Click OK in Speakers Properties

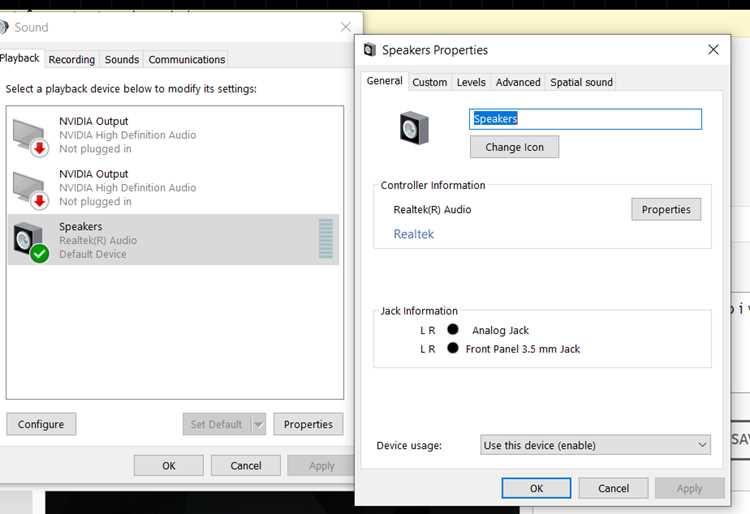point(536,488)
